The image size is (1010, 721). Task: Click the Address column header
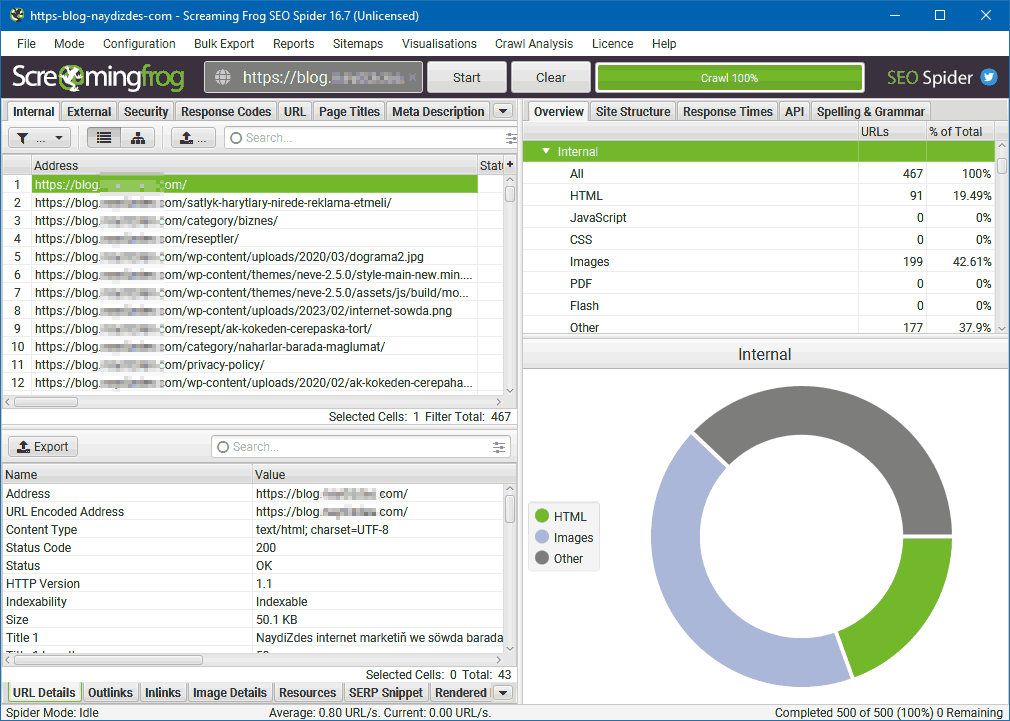[254, 166]
